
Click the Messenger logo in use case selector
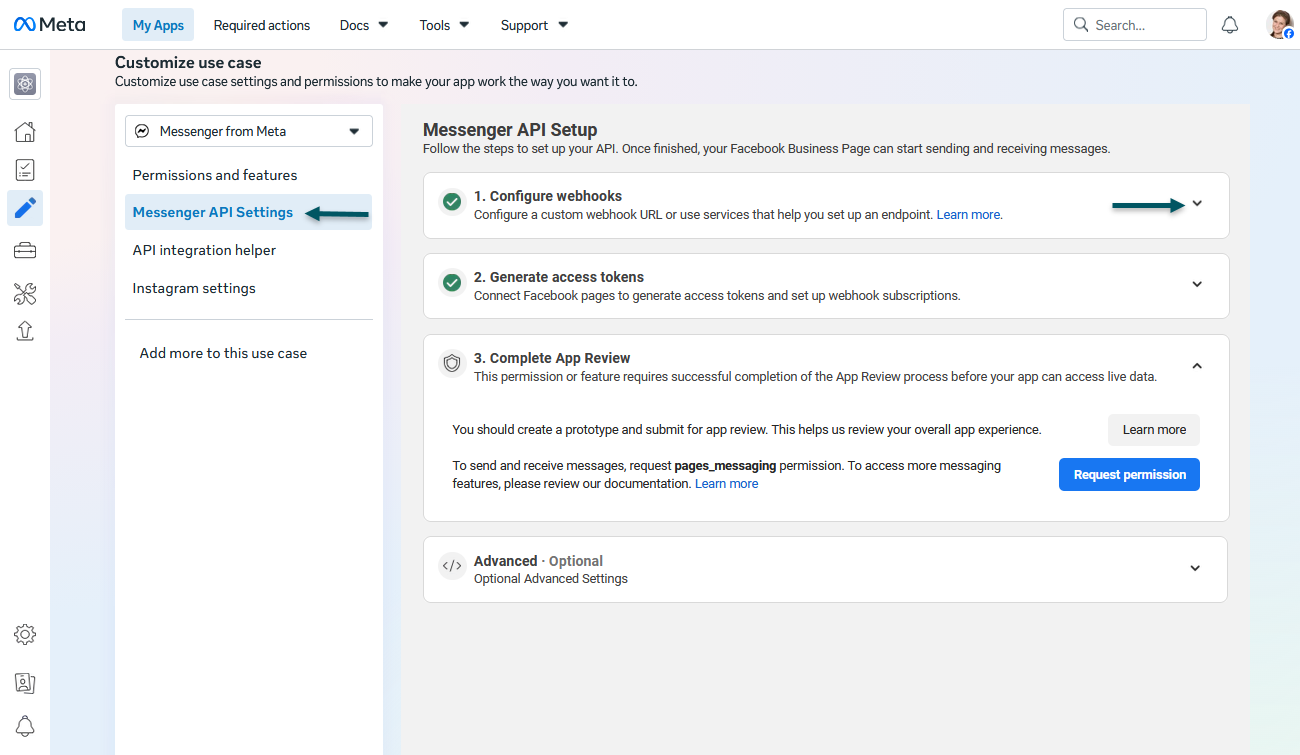coord(143,131)
